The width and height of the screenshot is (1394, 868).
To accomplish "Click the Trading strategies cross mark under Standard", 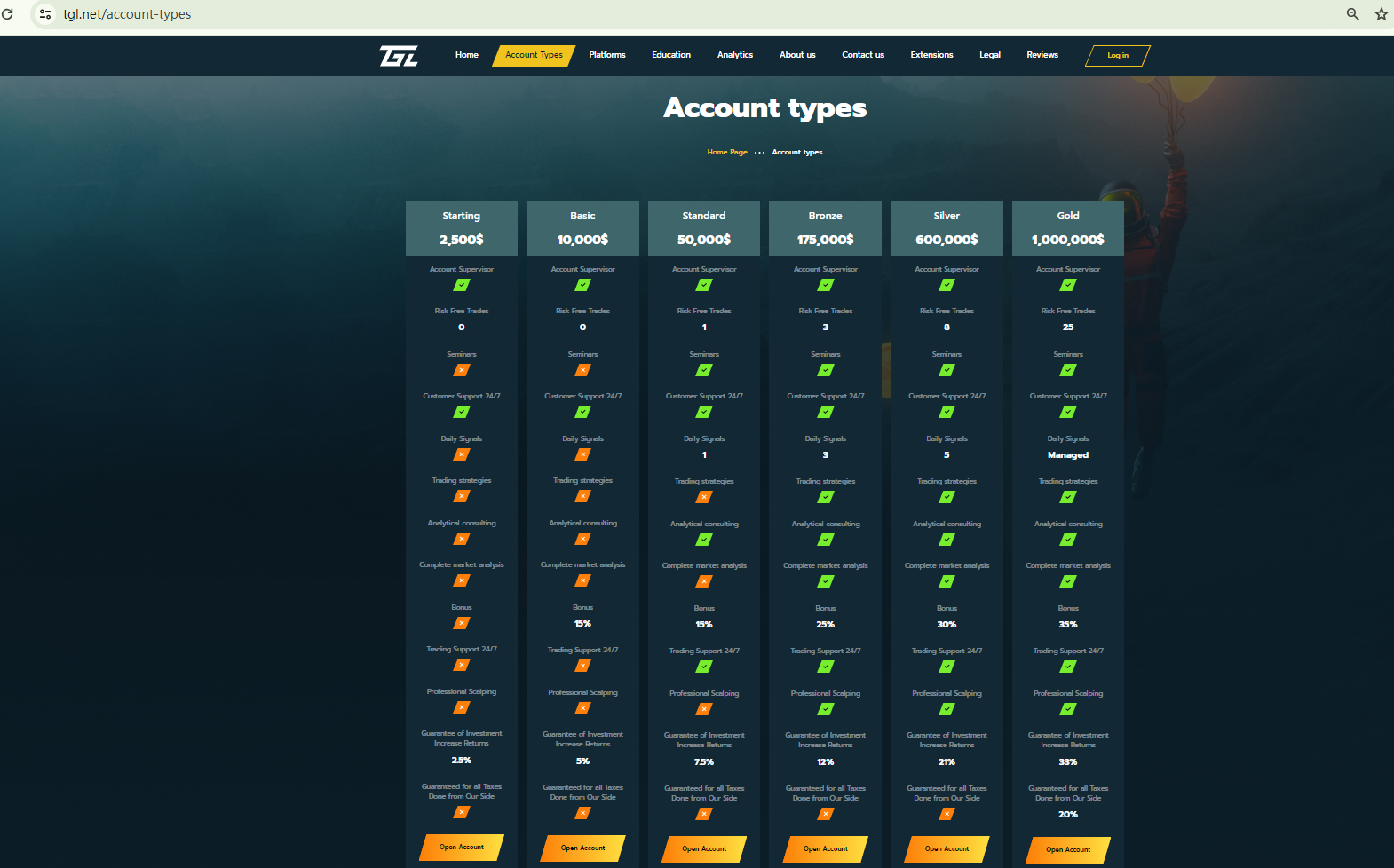I will point(704,497).
